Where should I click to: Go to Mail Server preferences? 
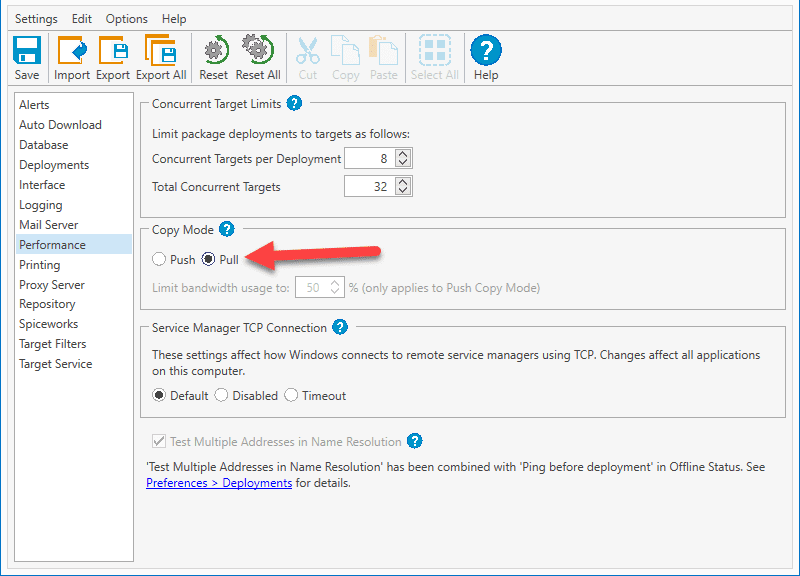coord(73,224)
